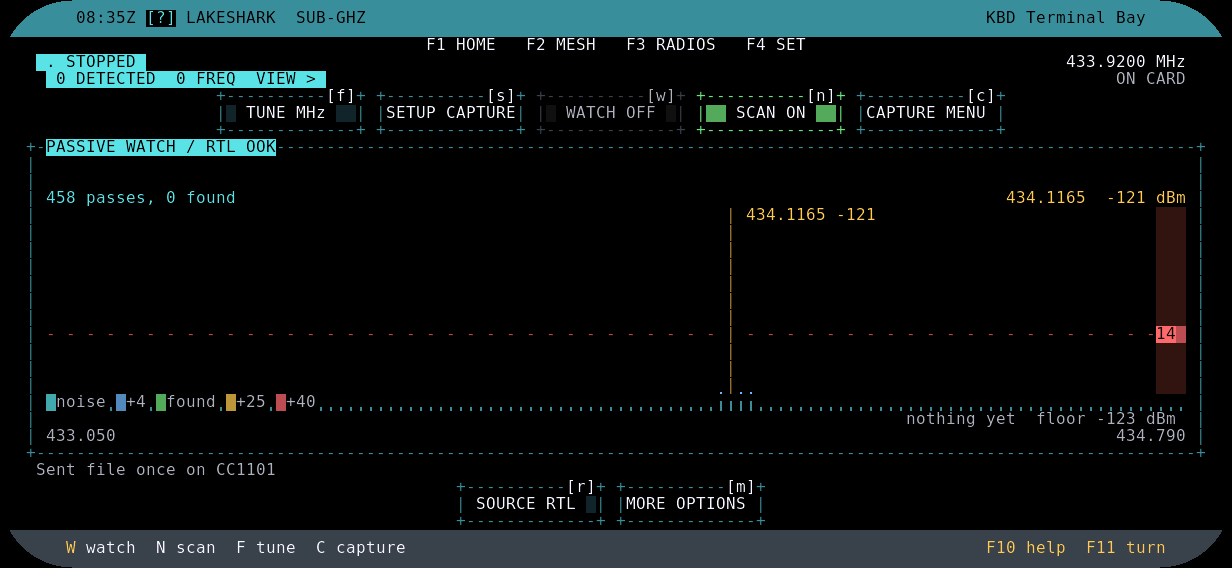Click the C capture shortcut hint
This screenshot has height=568, width=1232.
[361, 548]
